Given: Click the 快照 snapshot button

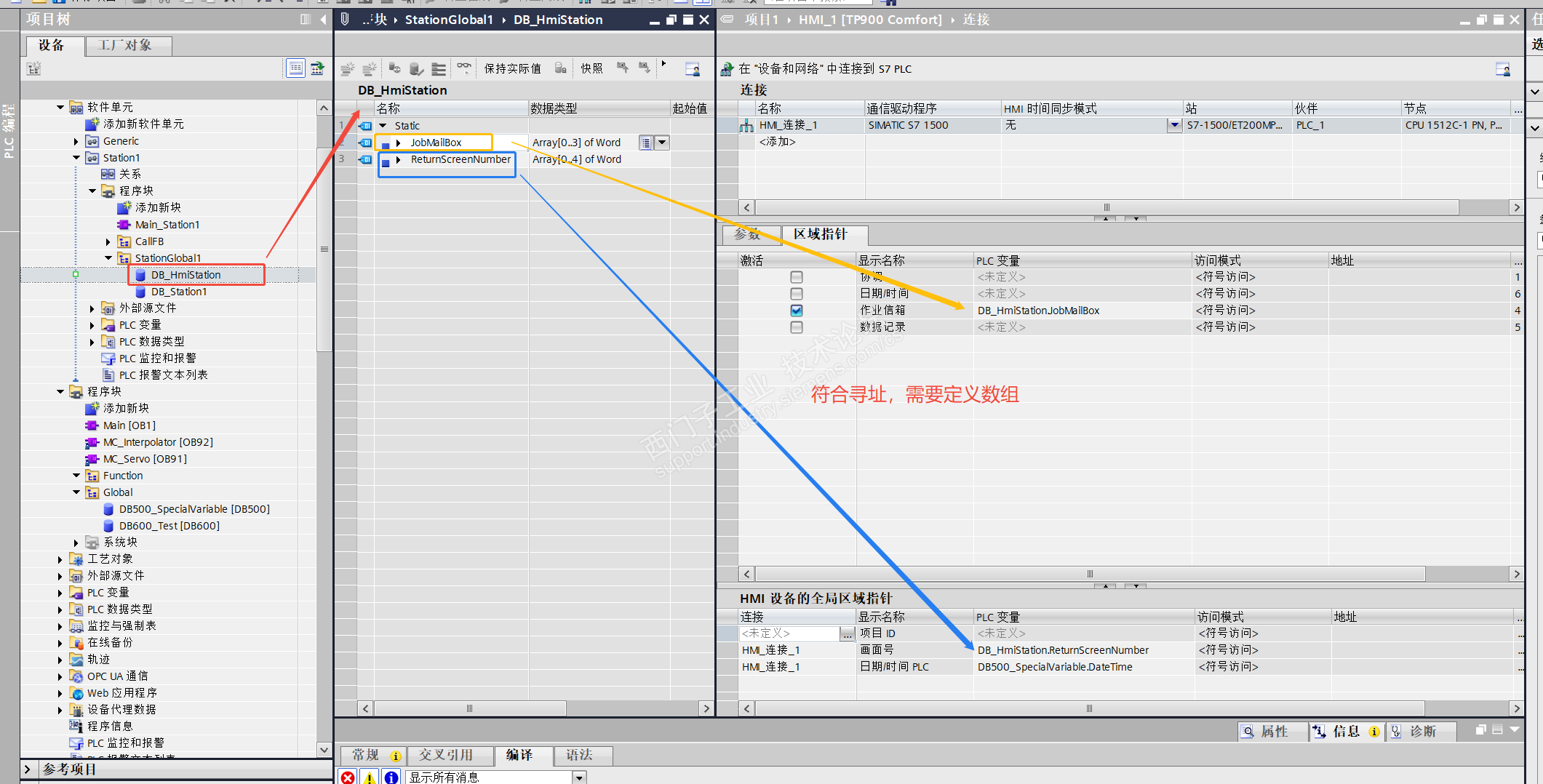Looking at the screenshot, I should pos(591,68).
